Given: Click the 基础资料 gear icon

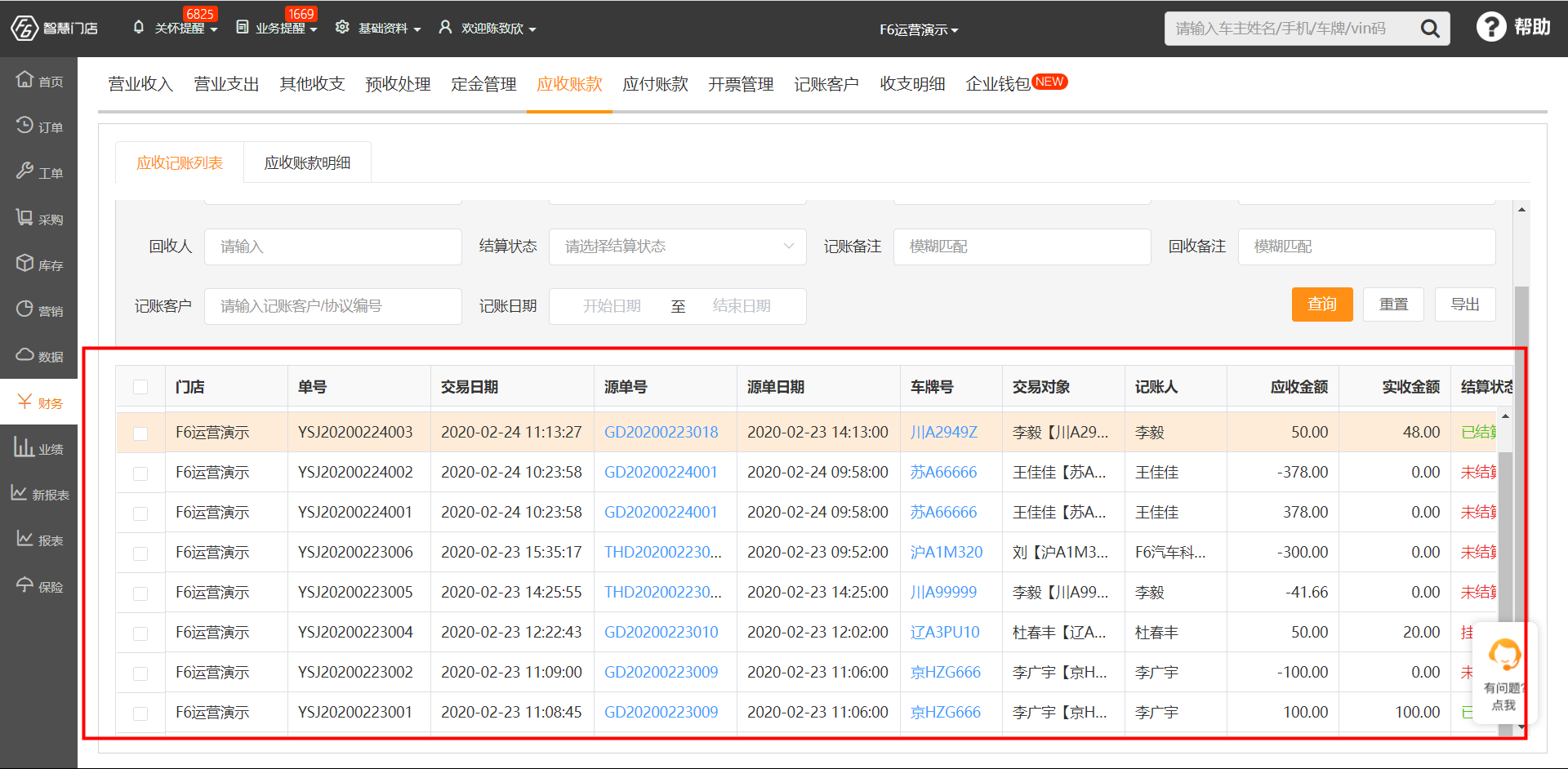Looking at the screenshot, I should 342,27.
